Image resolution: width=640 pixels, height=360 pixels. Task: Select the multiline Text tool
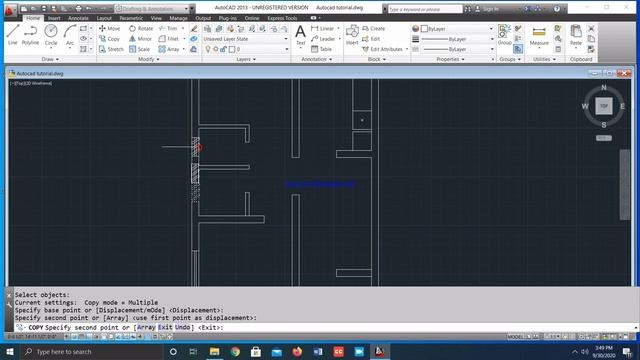[x=300, y=35]
